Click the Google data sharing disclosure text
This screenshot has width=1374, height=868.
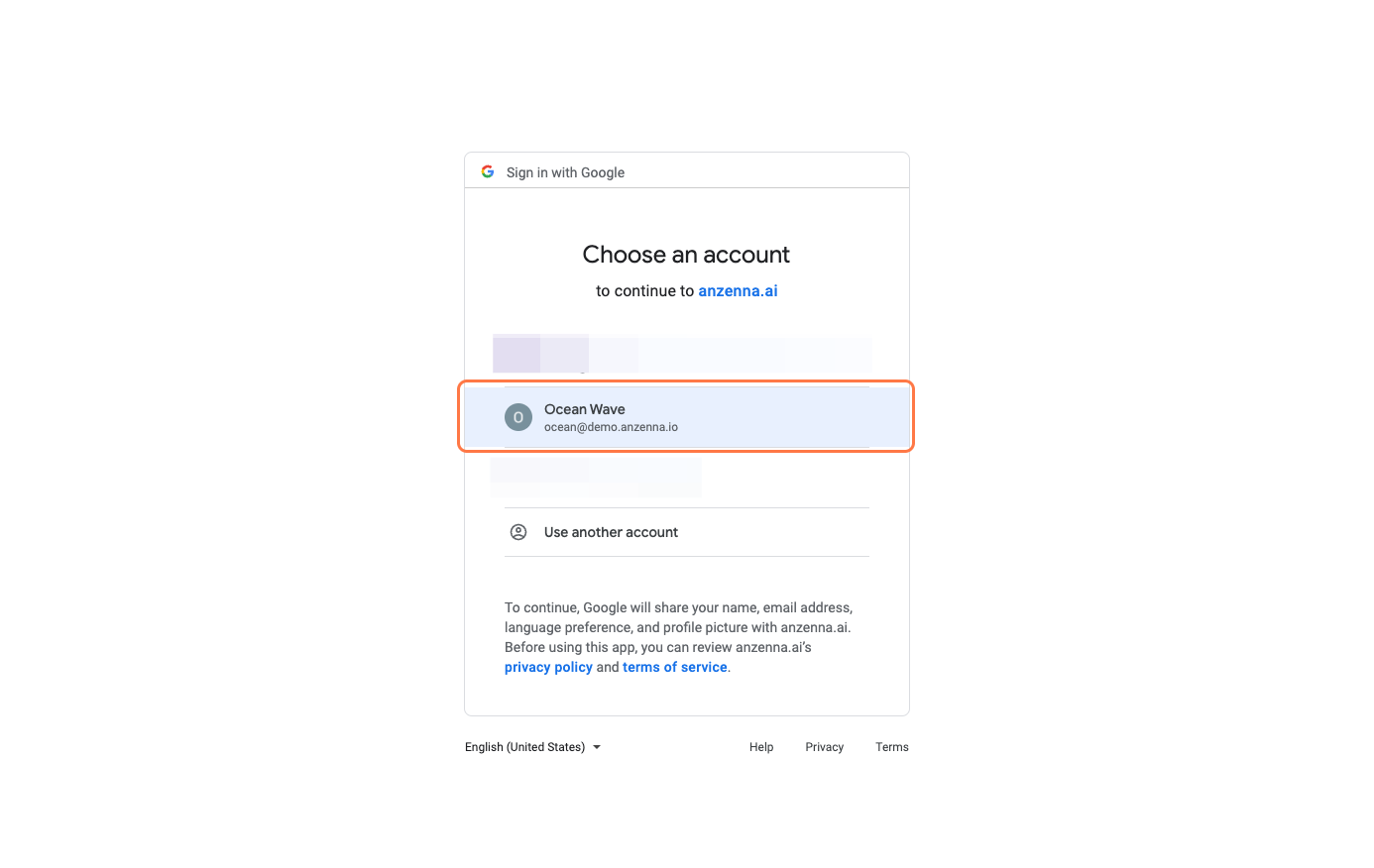(x=678, y=627)
